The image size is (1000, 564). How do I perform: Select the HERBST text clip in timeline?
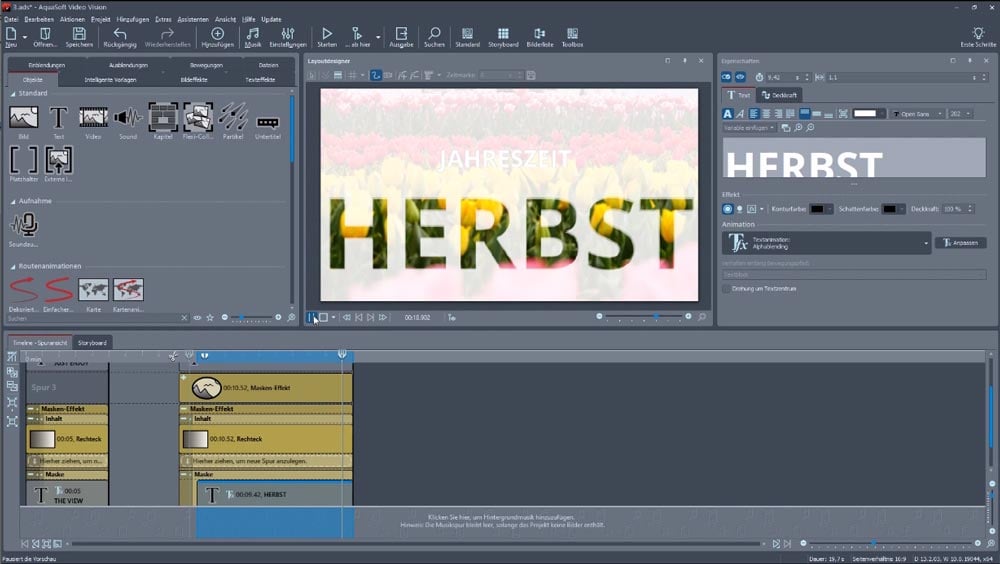pos(270,494)
